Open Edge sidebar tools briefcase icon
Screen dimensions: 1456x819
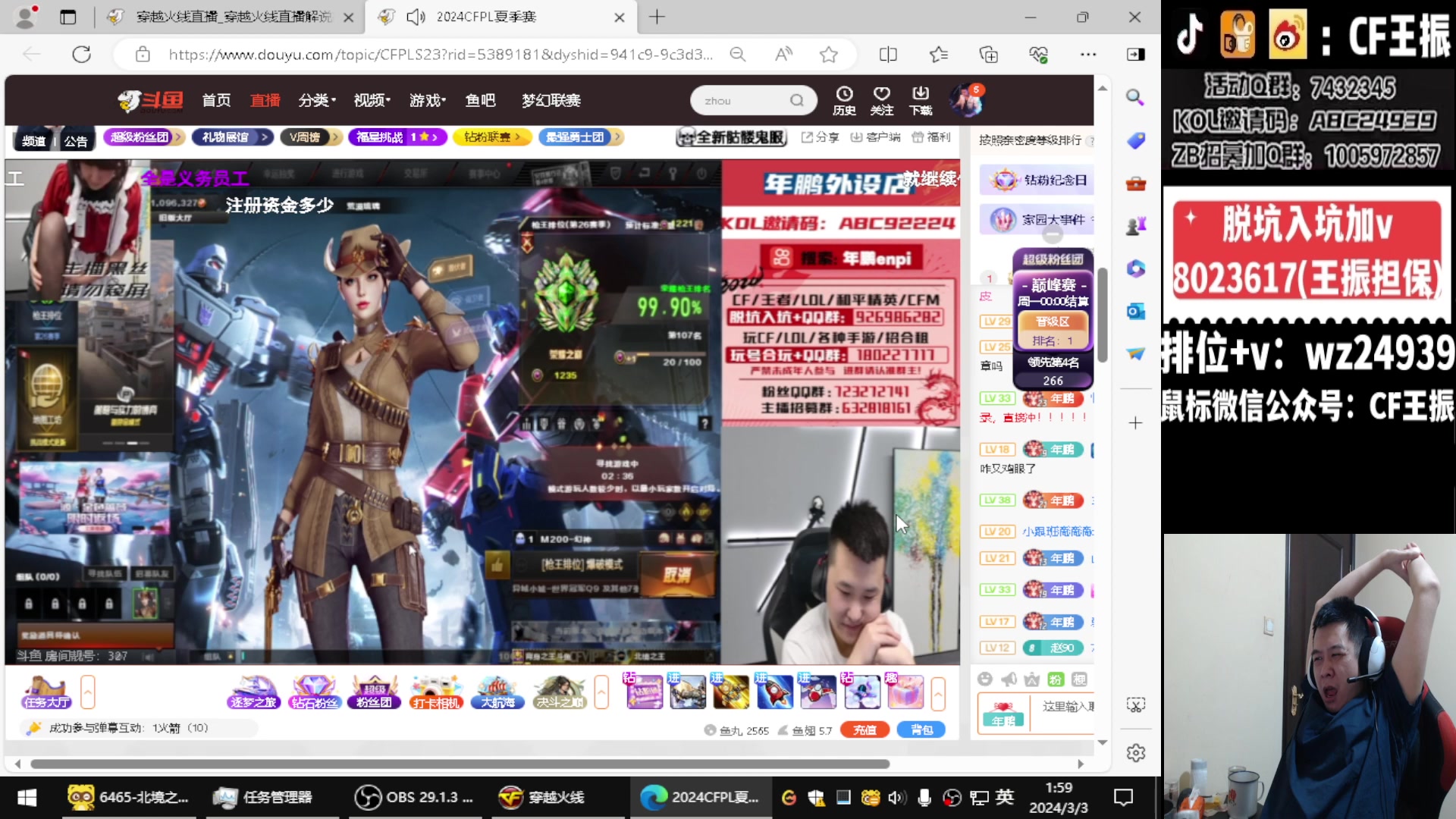[x=1135, y=184]
